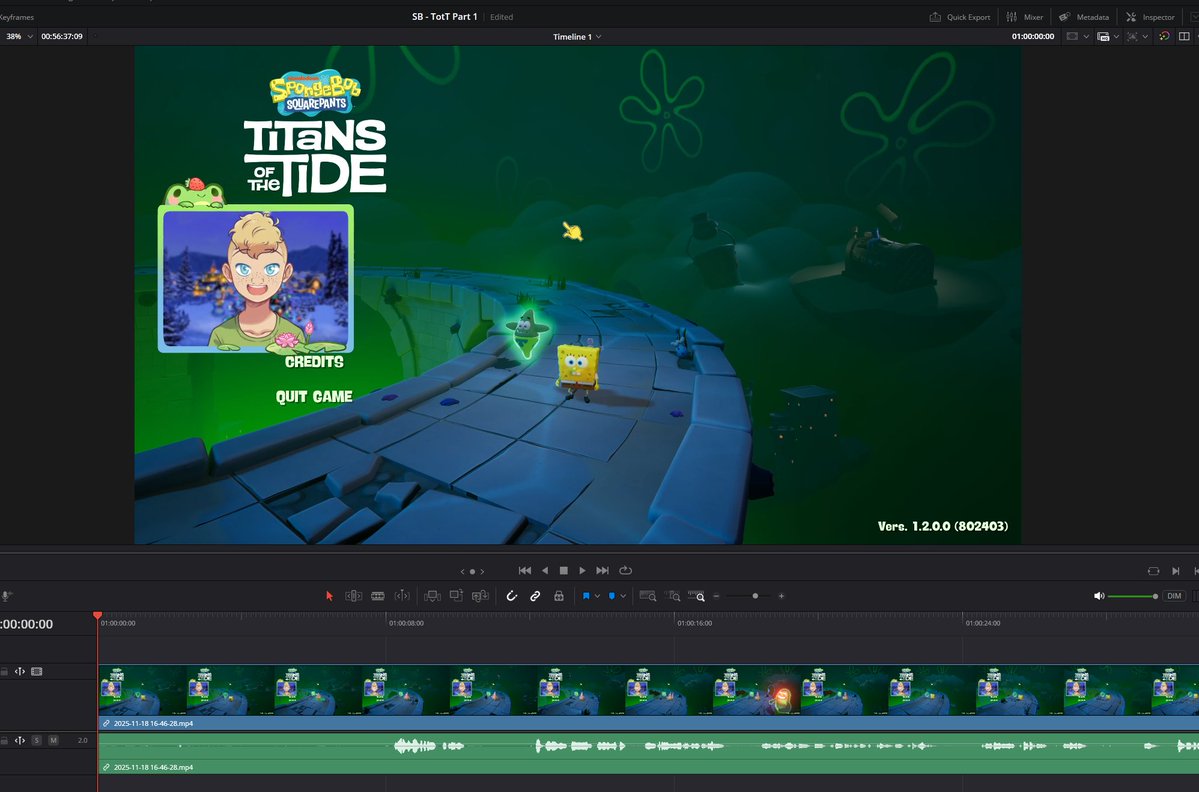The width and height of the screenshot is (1199, 792).
Task: Open the 38% viewer zoom dropdown
Action: [x=18, y=36]
